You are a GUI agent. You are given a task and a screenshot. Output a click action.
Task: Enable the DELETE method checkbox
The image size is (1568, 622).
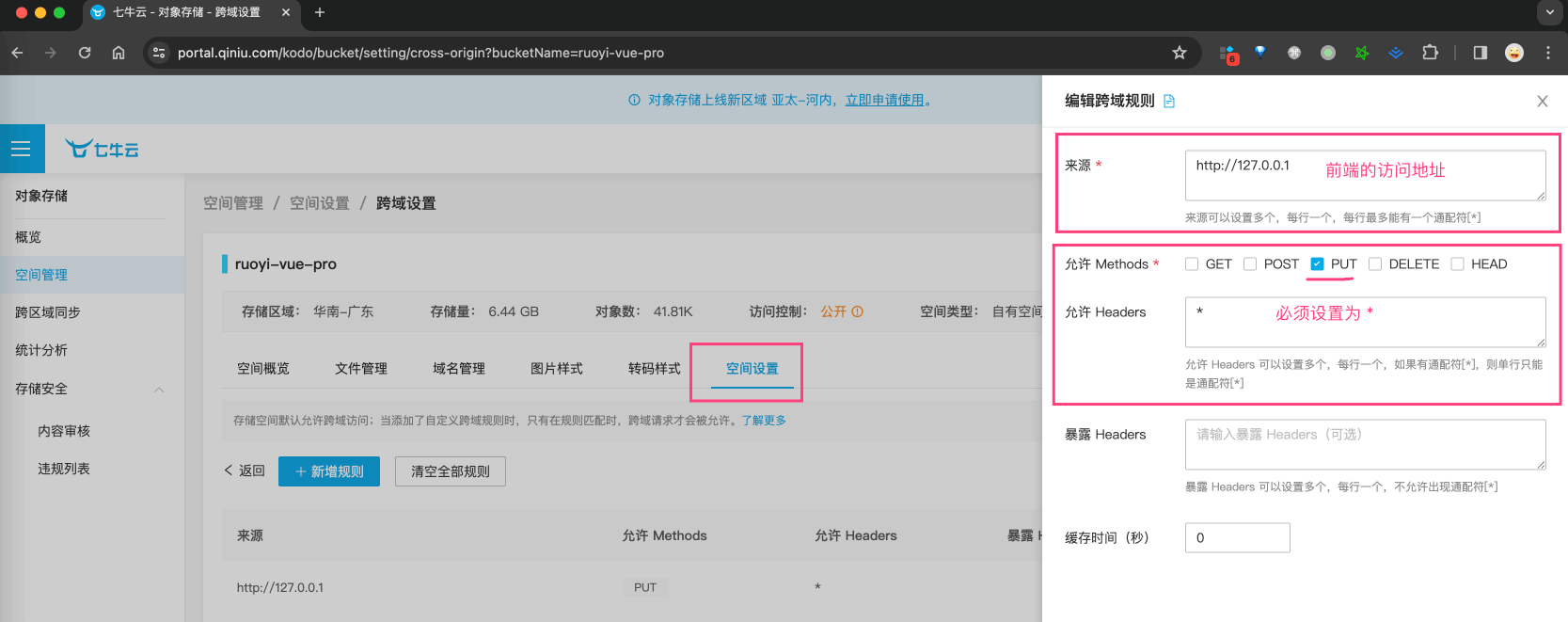1375,264
